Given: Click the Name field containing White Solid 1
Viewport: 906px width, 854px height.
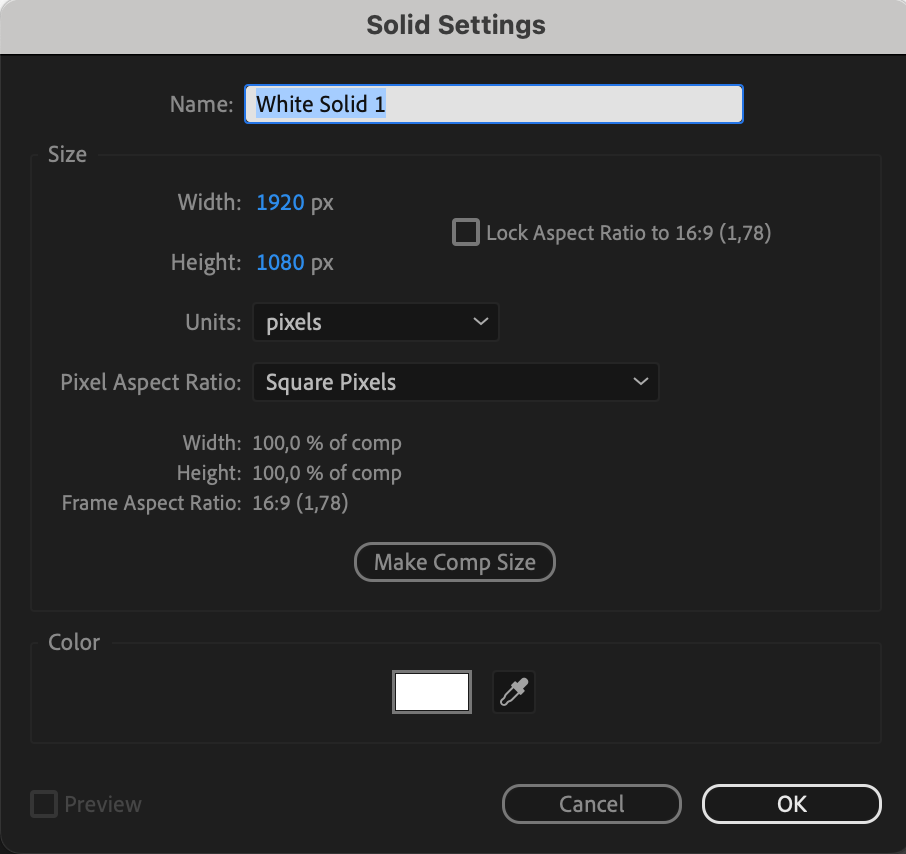Looking at the screenshot, I should coord(493,104).
